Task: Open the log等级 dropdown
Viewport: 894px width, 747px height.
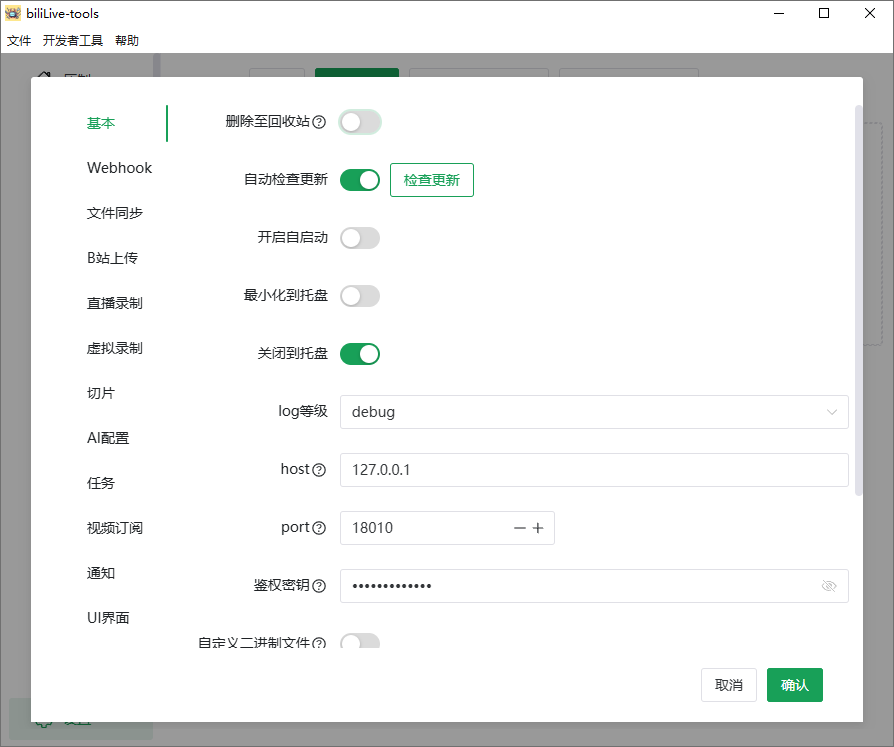Action: 595,411
